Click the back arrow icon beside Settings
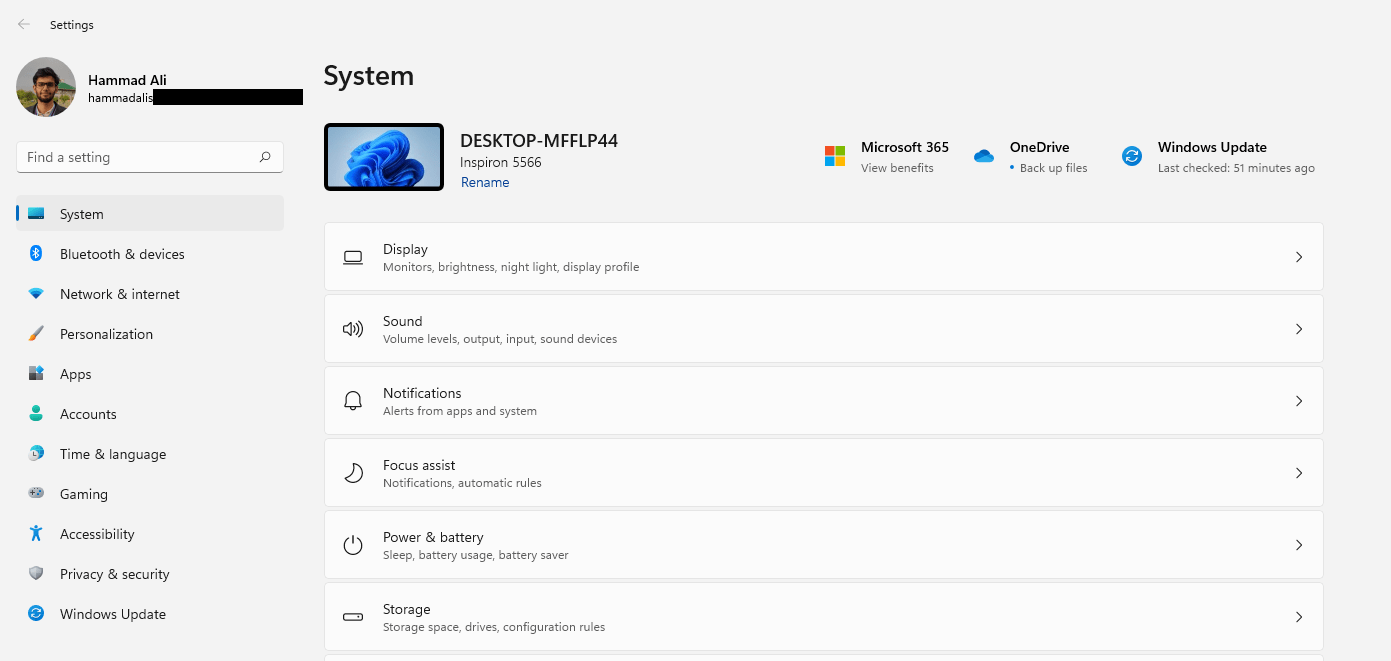Screen dimensions: 1391x661 [x=24, y=24]
